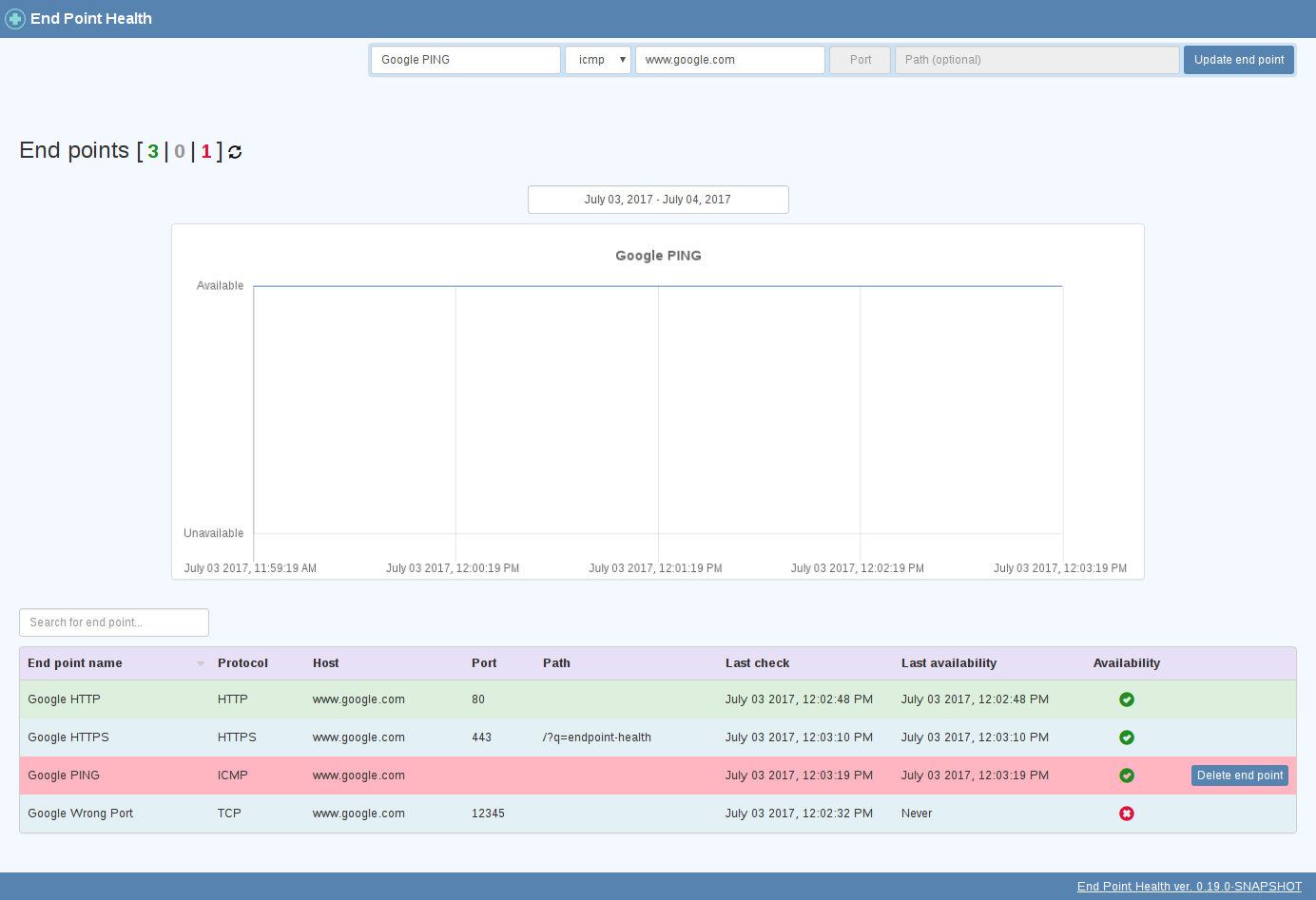Open the July 03 - July 04 date range picker
This screenshot has width=1316, height=900.
[x=658, y=199]
